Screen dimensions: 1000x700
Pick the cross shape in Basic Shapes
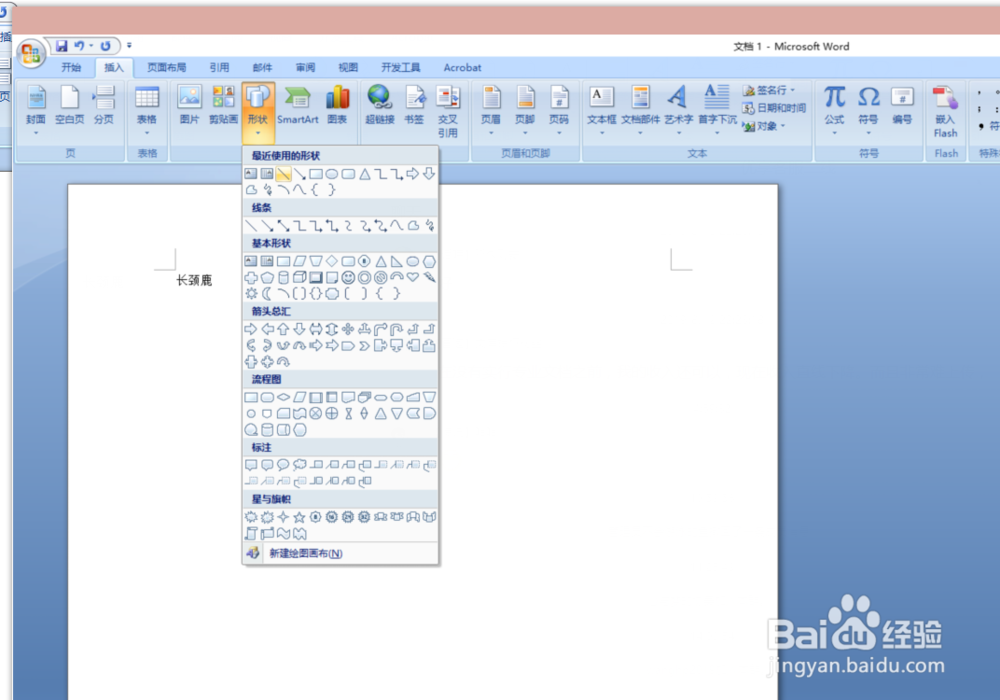pyautogui.click(x=251, y=277)
